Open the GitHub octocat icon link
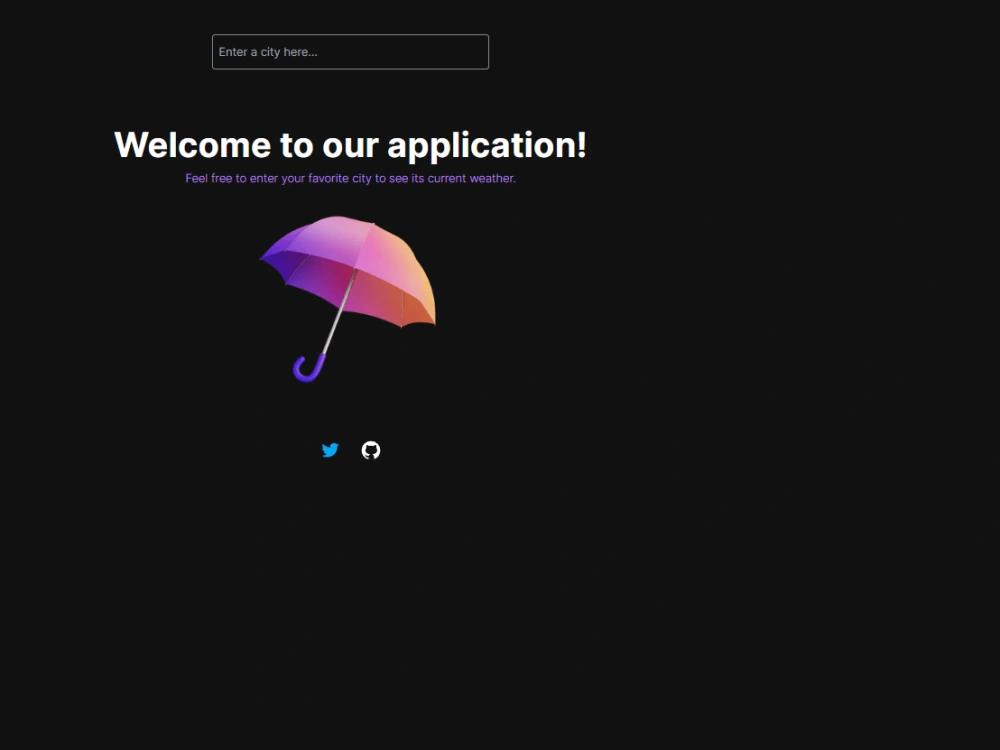The image size is (1000, 750). point(371,450)
